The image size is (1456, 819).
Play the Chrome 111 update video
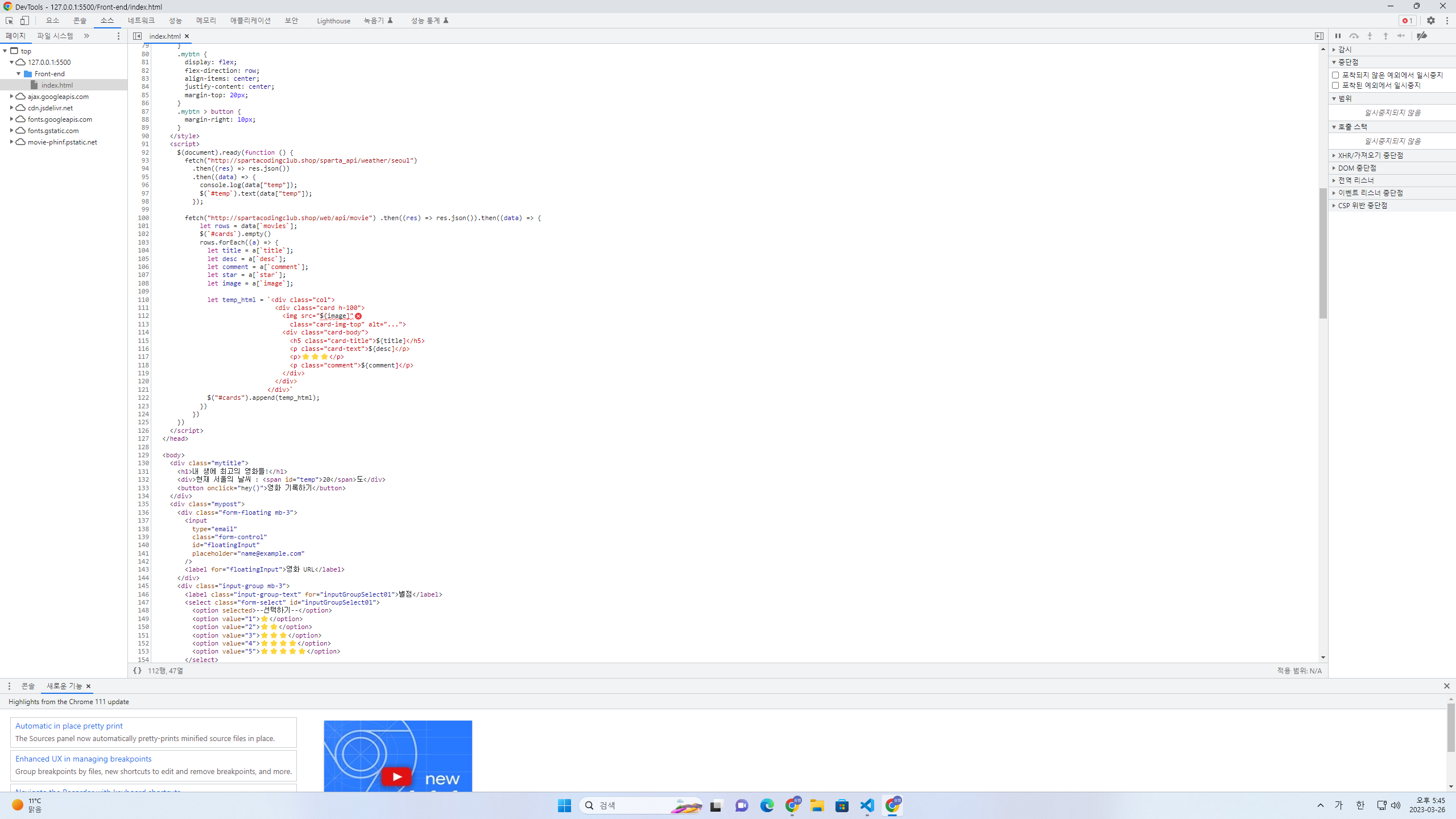point(396,776)
